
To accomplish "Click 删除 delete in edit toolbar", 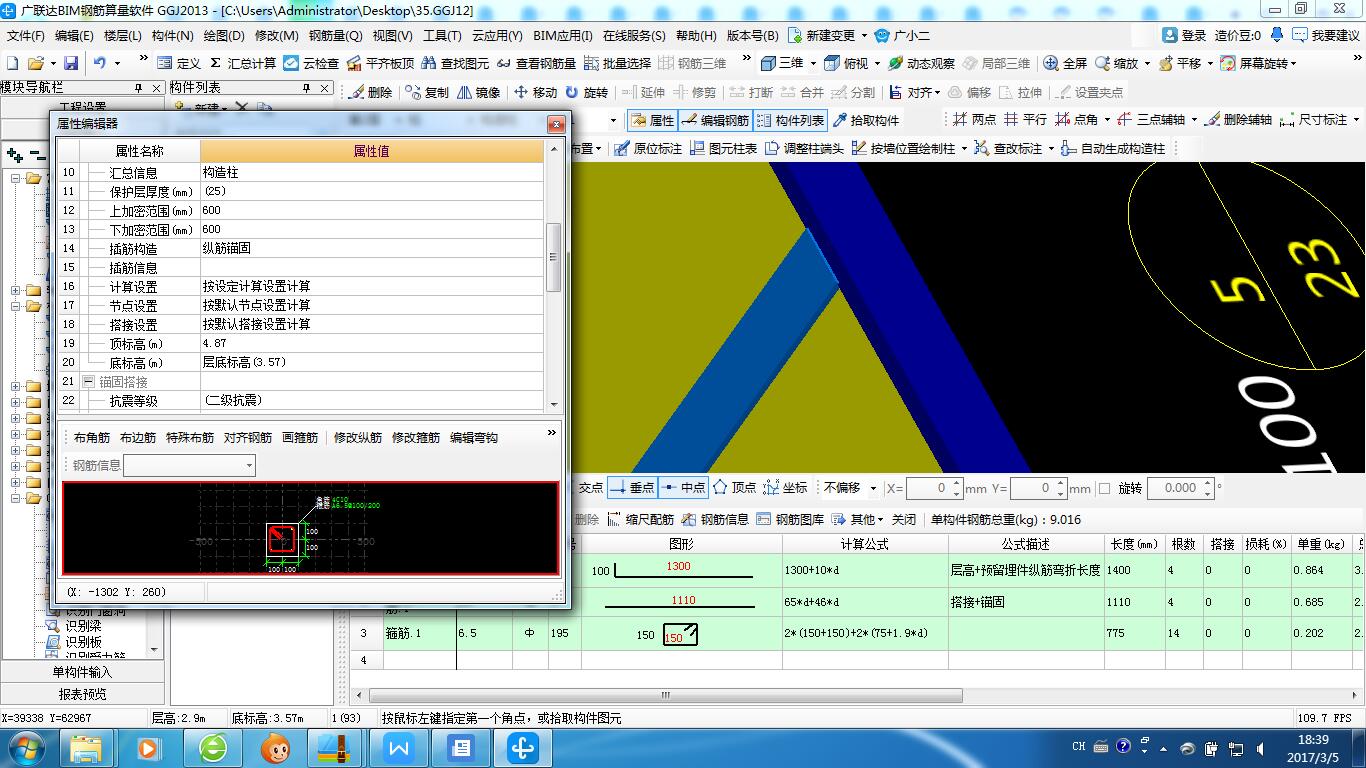I will 370,92.
